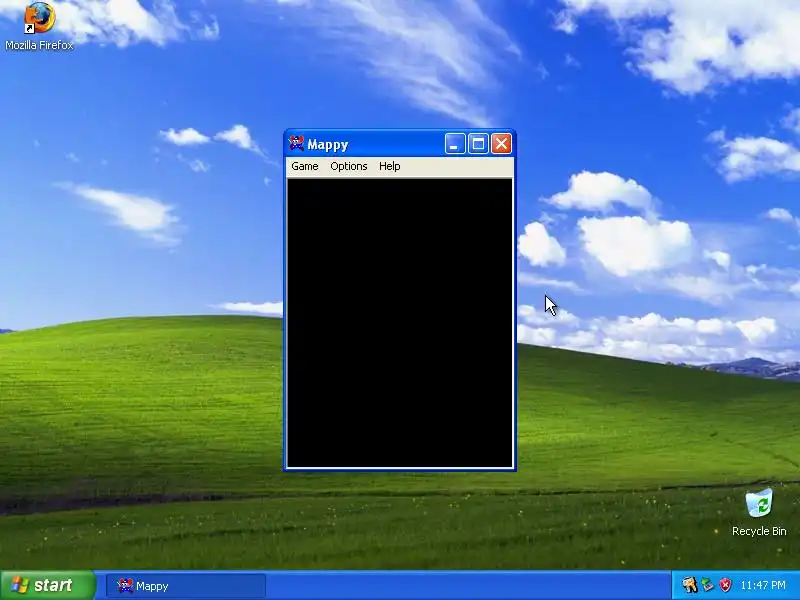Open the Windows Start menu

point(48,585)
